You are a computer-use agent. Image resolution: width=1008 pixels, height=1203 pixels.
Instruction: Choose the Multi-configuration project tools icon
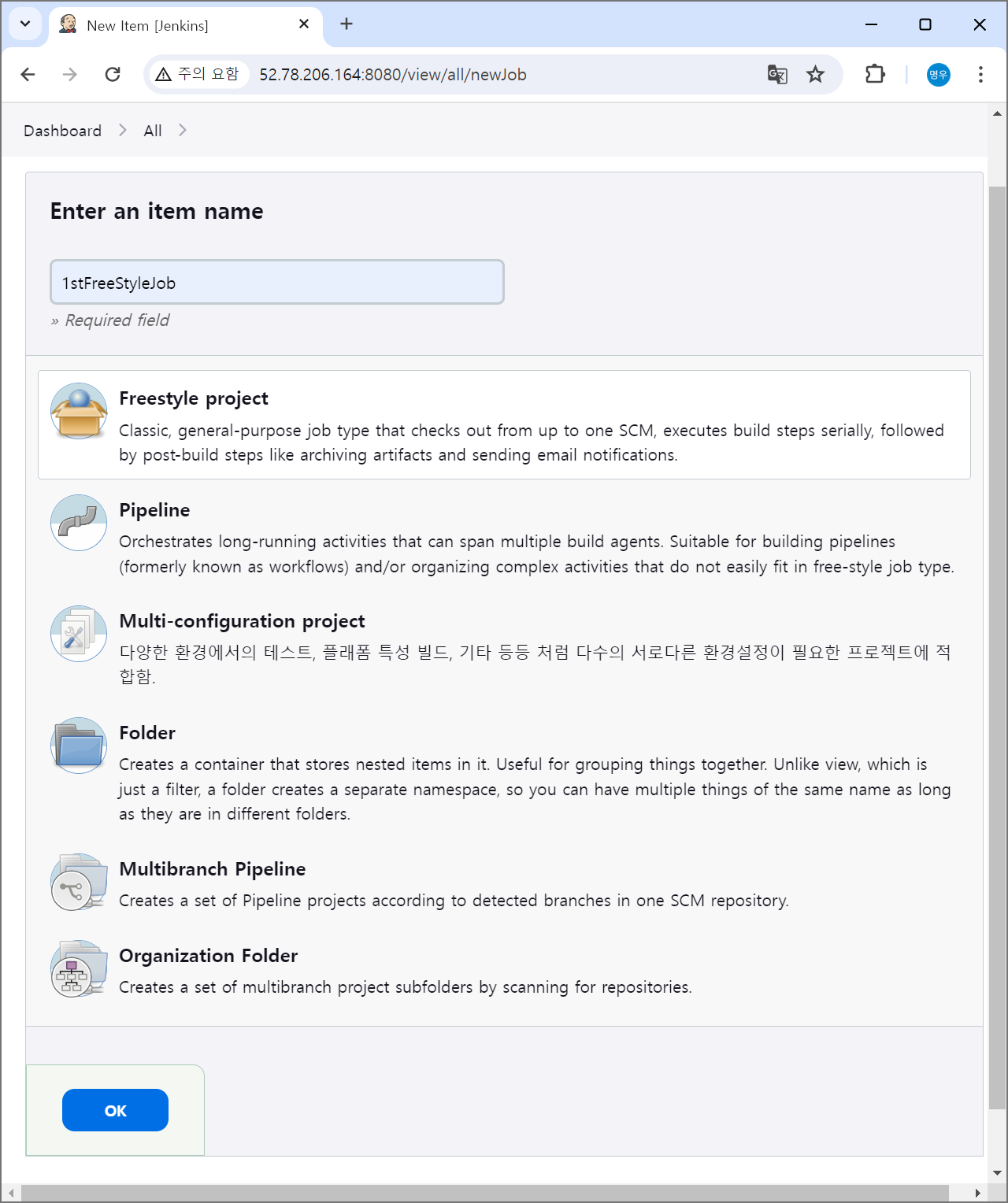(79, 634)
